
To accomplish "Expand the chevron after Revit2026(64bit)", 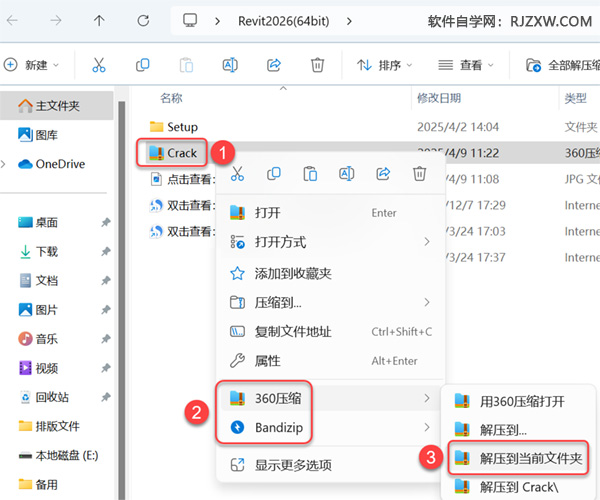I will click(349, 21).
